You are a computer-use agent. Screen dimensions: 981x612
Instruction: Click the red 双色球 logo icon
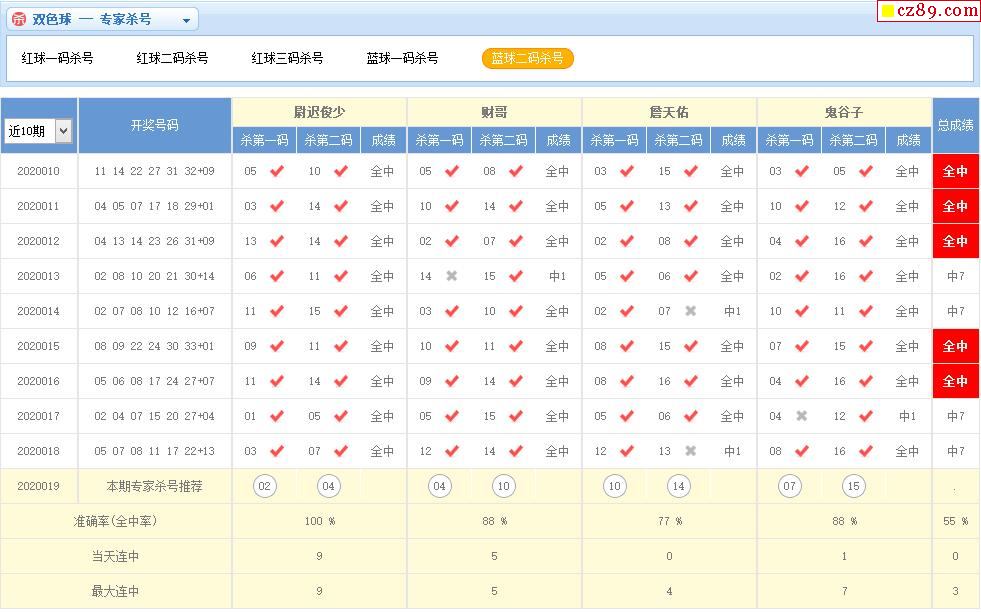point(19,20)
